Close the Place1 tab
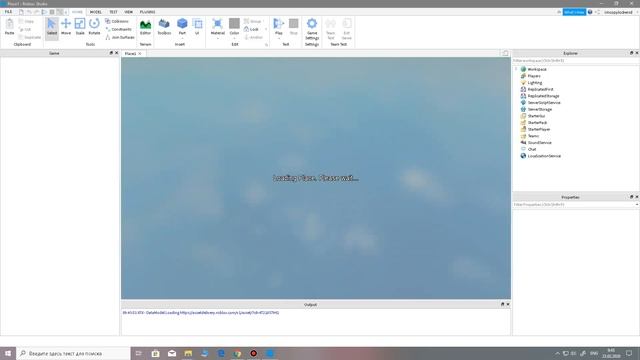 140,53
